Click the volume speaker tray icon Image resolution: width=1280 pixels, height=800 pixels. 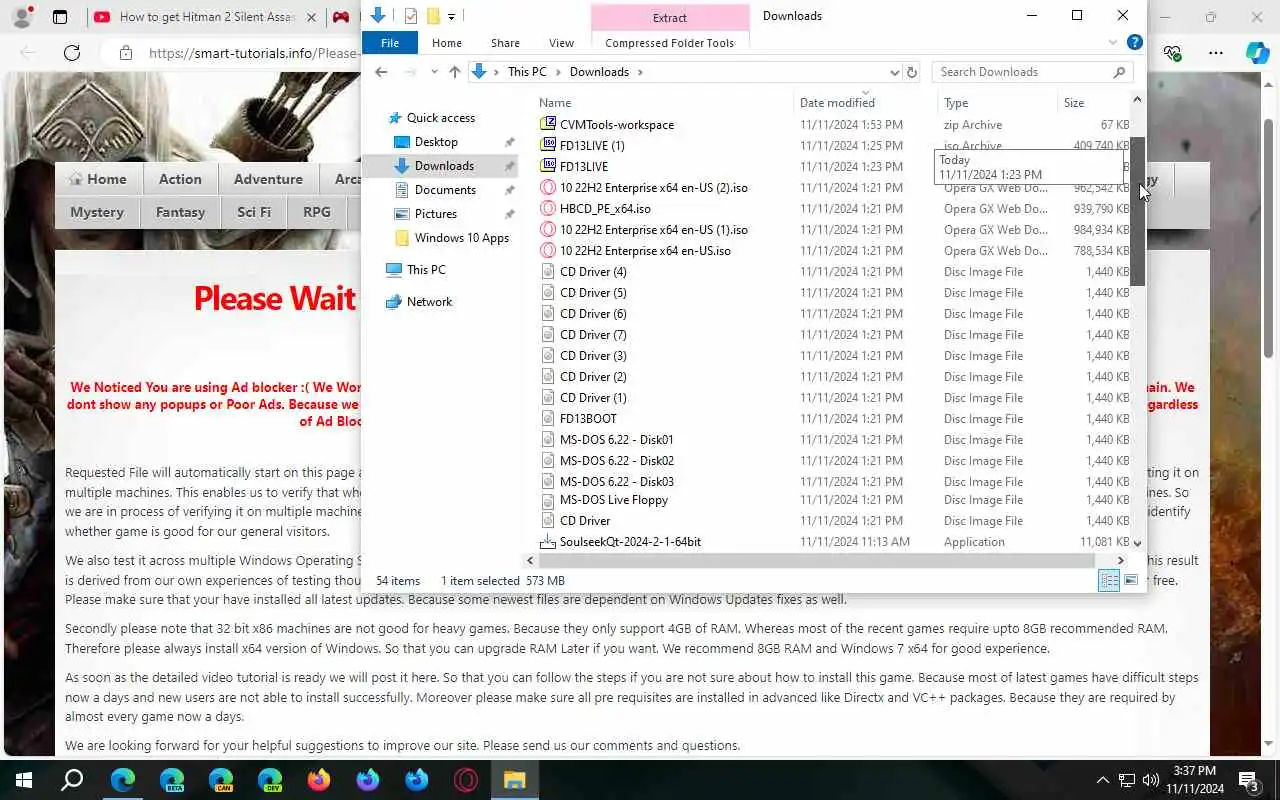1150,780
